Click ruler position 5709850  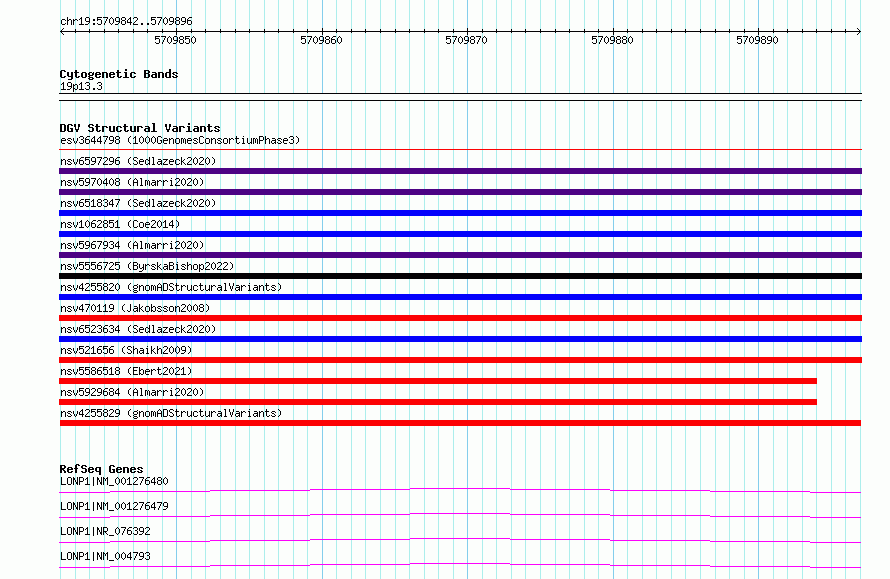175,40
